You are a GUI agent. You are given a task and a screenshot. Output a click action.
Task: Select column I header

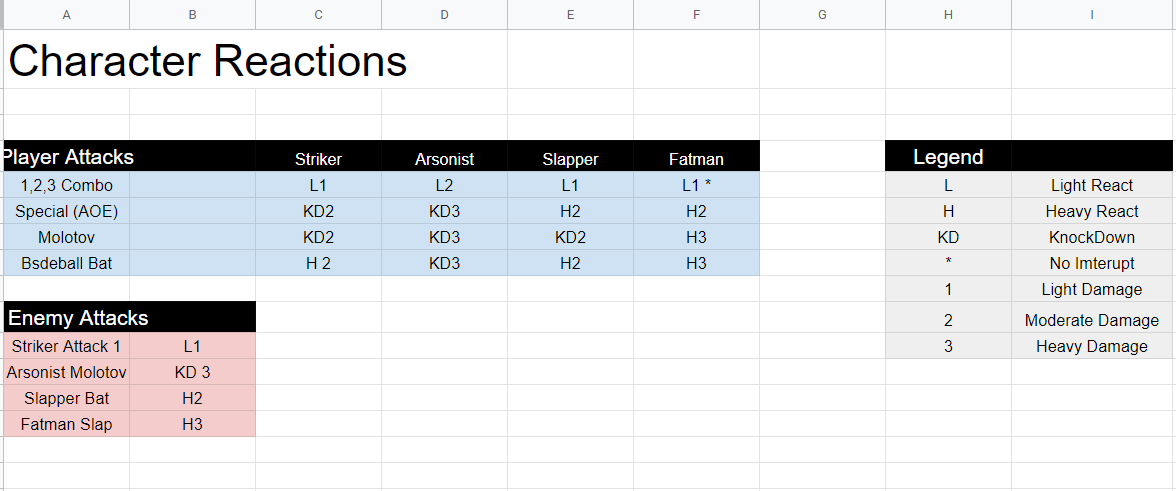coord(1092,14)
